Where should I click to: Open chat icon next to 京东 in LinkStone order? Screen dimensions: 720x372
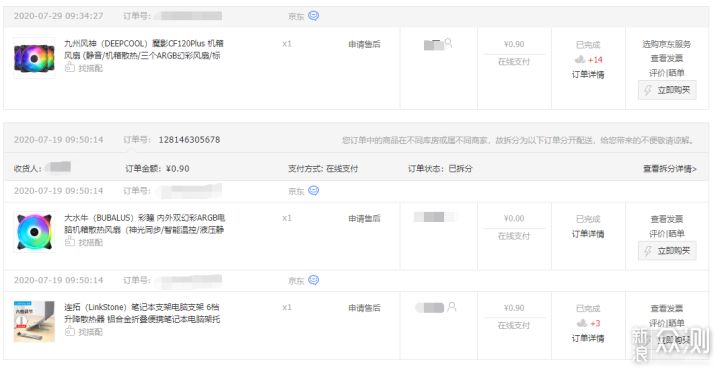tap(313, 280)
